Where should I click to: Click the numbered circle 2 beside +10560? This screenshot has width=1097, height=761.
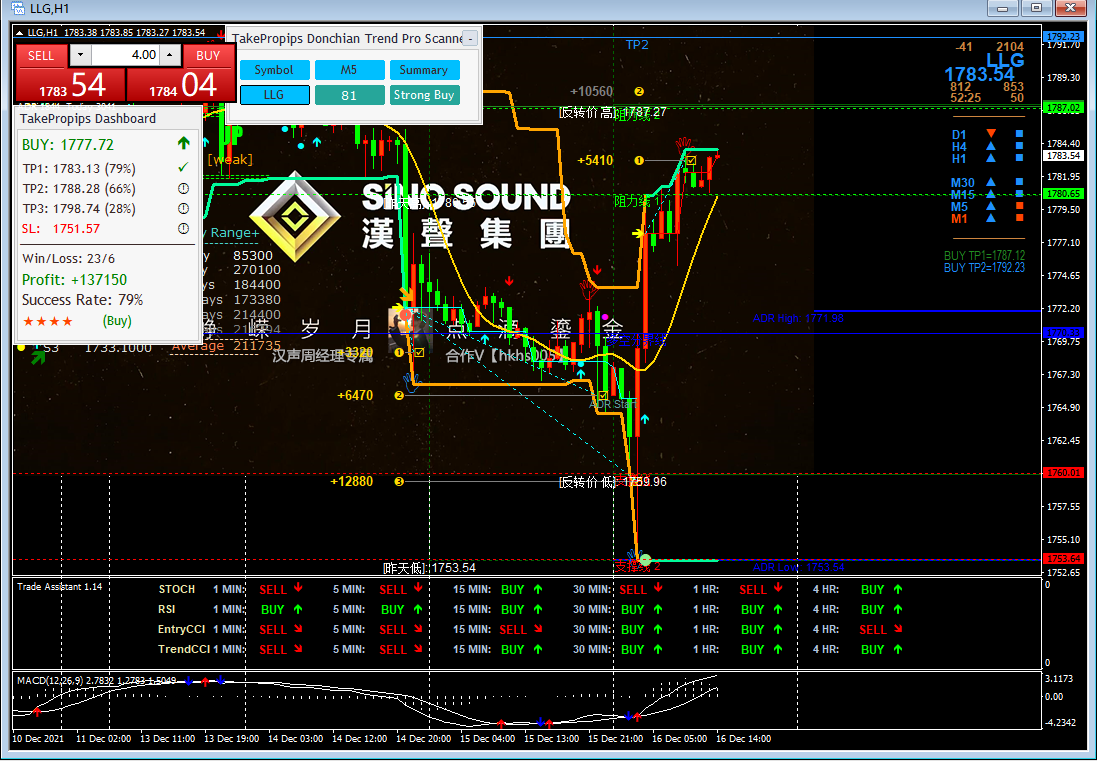(639, 91)
